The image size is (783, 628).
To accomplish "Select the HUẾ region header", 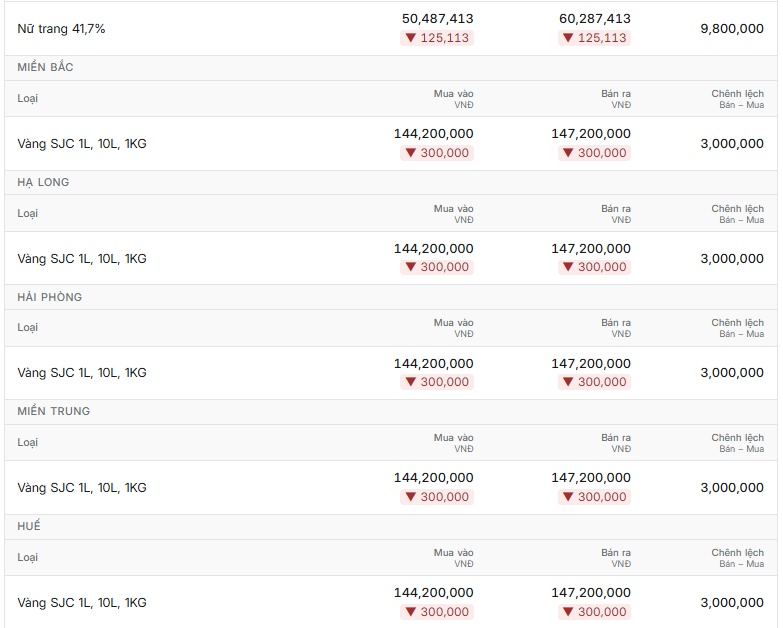I will coord(29,526).
